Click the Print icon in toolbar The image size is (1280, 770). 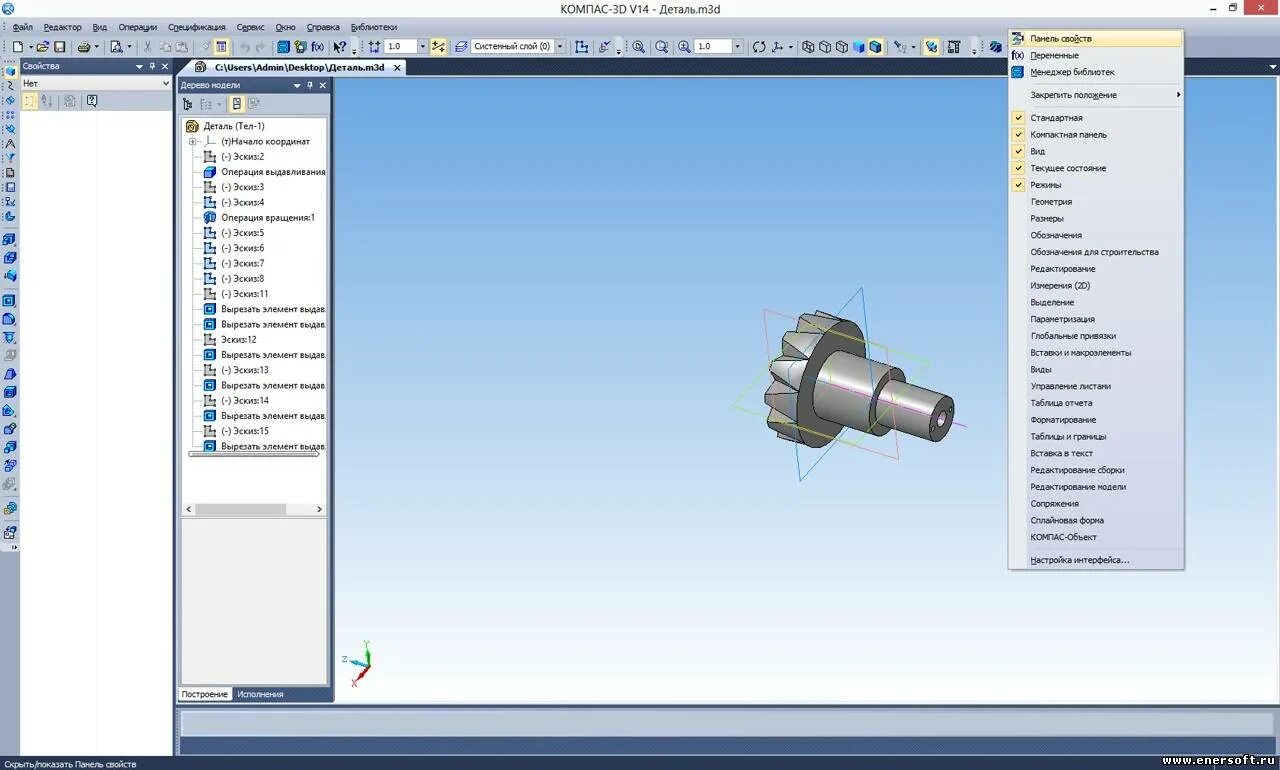pyautogui.click(x=84, y=47)
